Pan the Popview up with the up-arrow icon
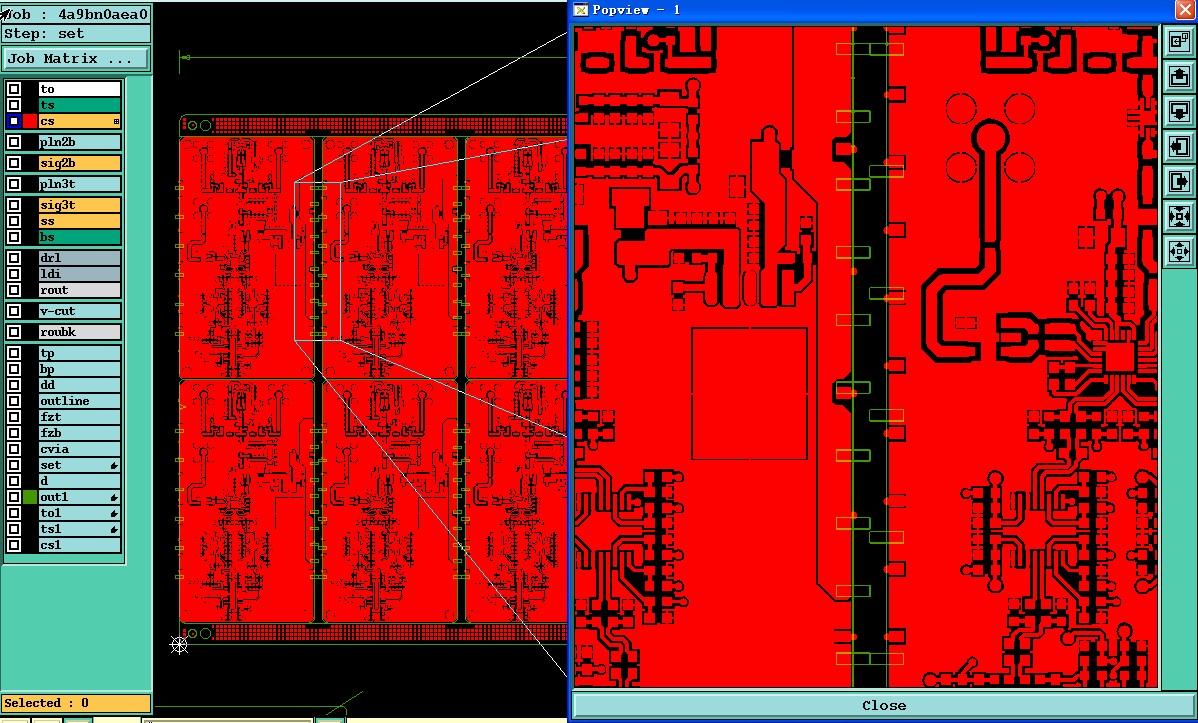 tap(1179, 76)
